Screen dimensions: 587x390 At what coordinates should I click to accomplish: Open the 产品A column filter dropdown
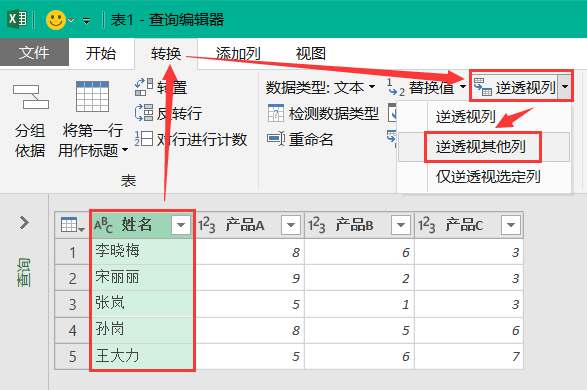[x=291, y=225]
